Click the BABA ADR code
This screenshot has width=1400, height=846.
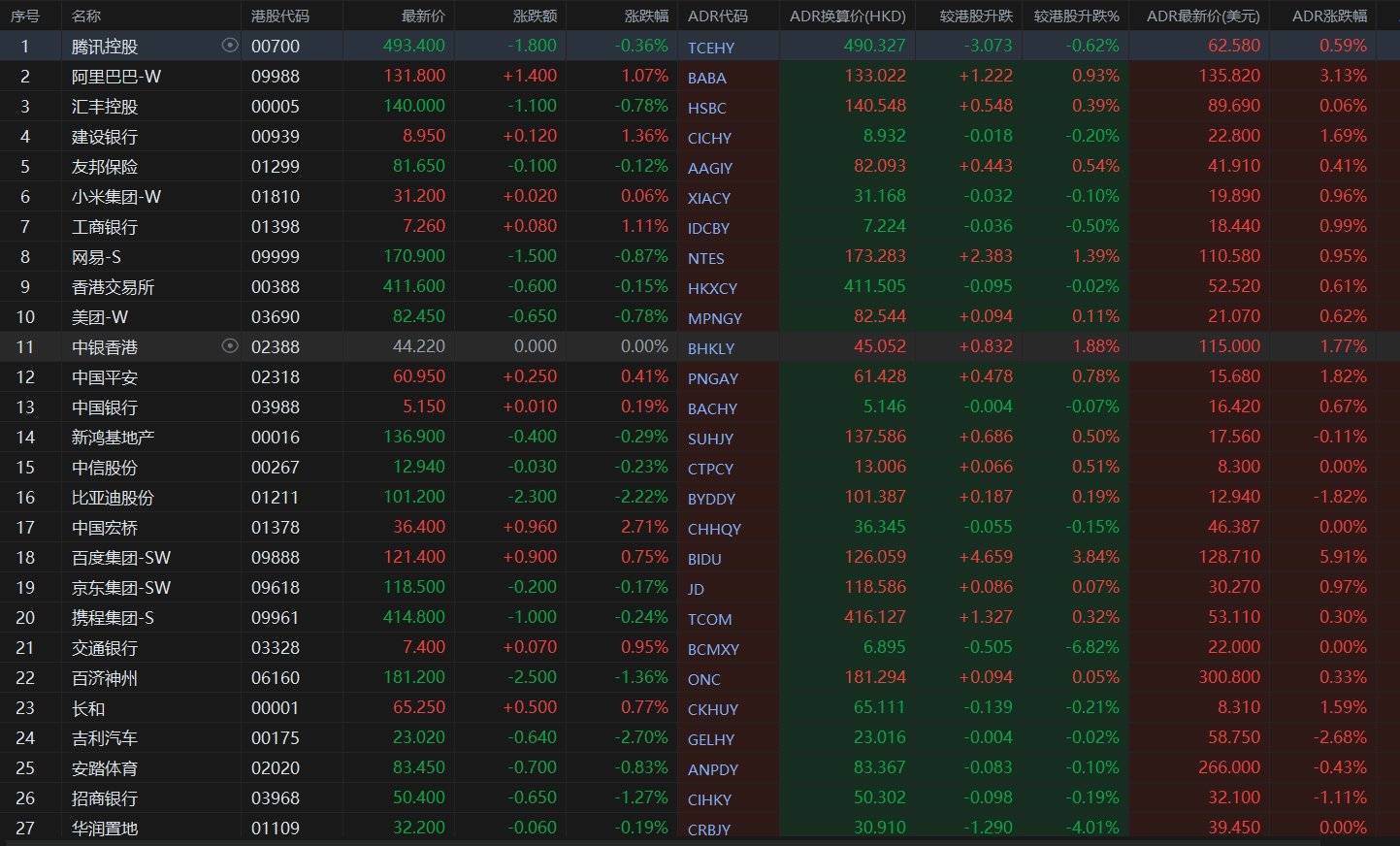point(706,78)
